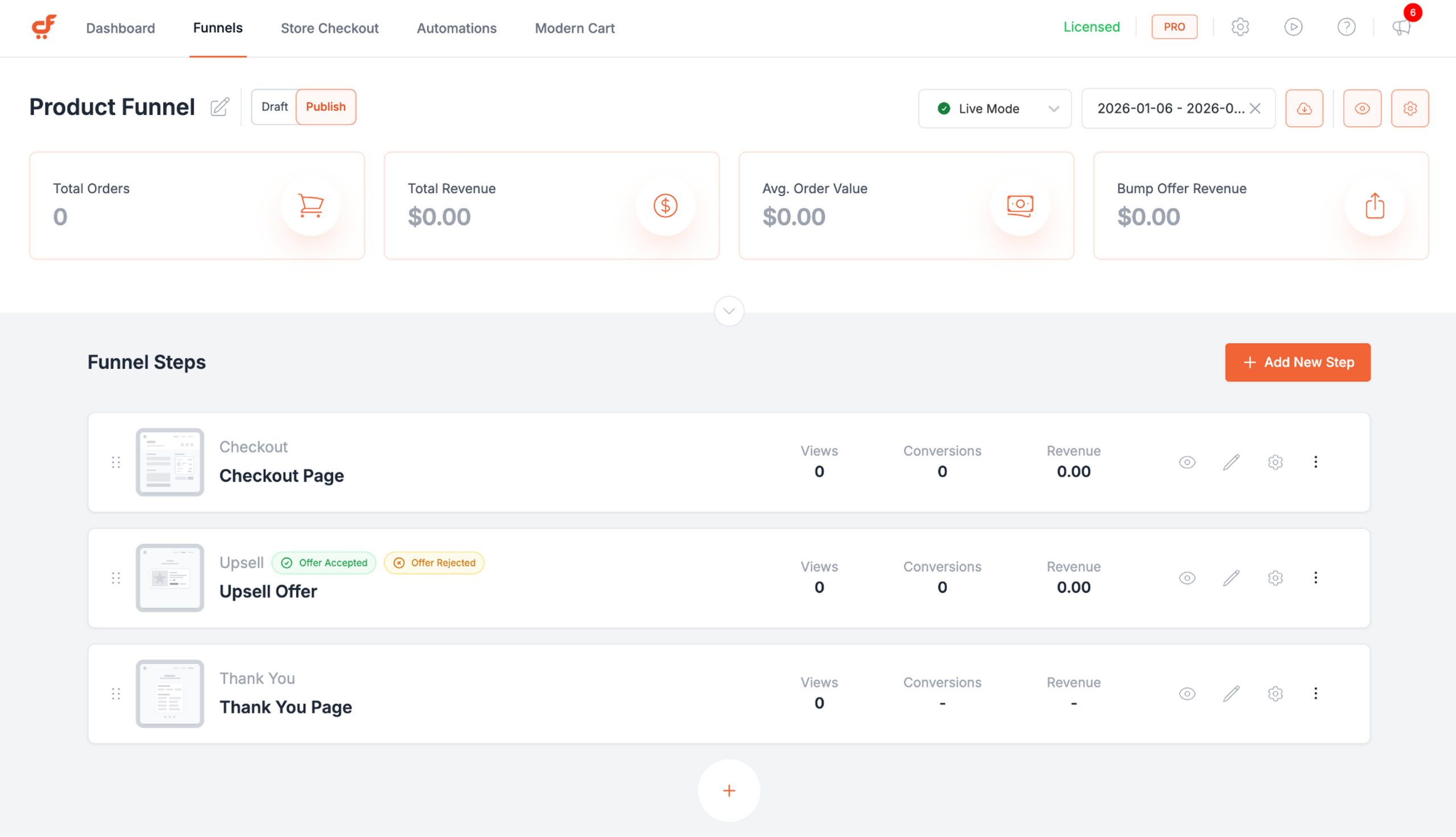Open Checkout Page step settings gear

tap(1275, 462)
